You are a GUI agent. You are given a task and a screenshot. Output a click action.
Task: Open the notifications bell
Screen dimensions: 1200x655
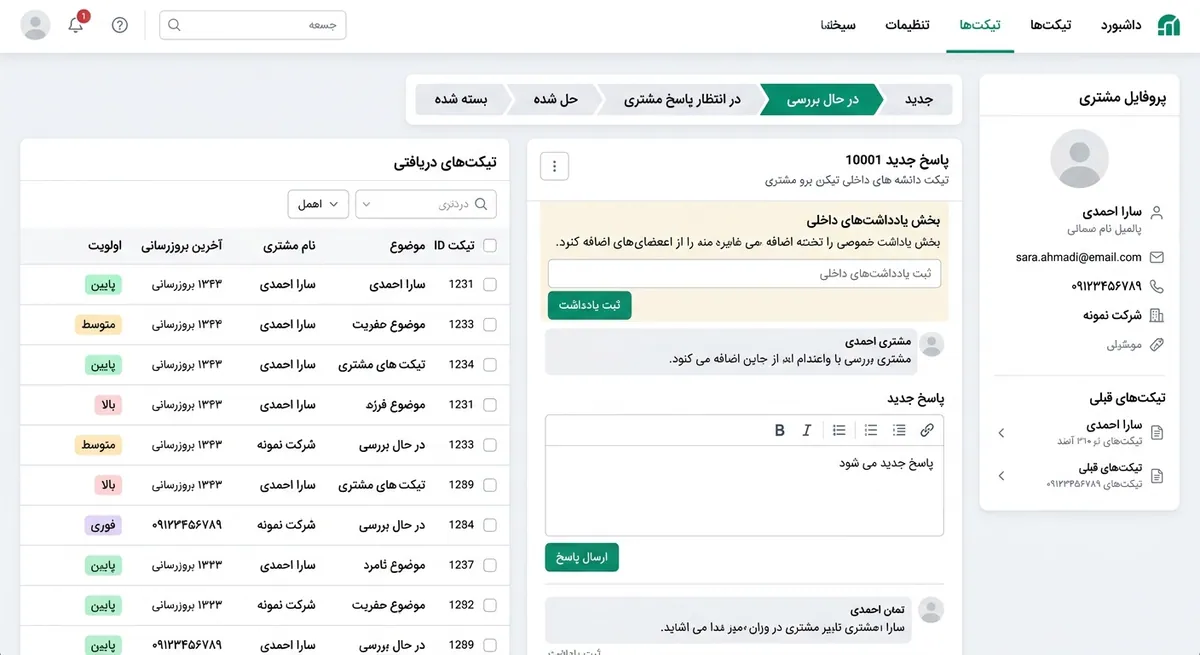[76, 25]
